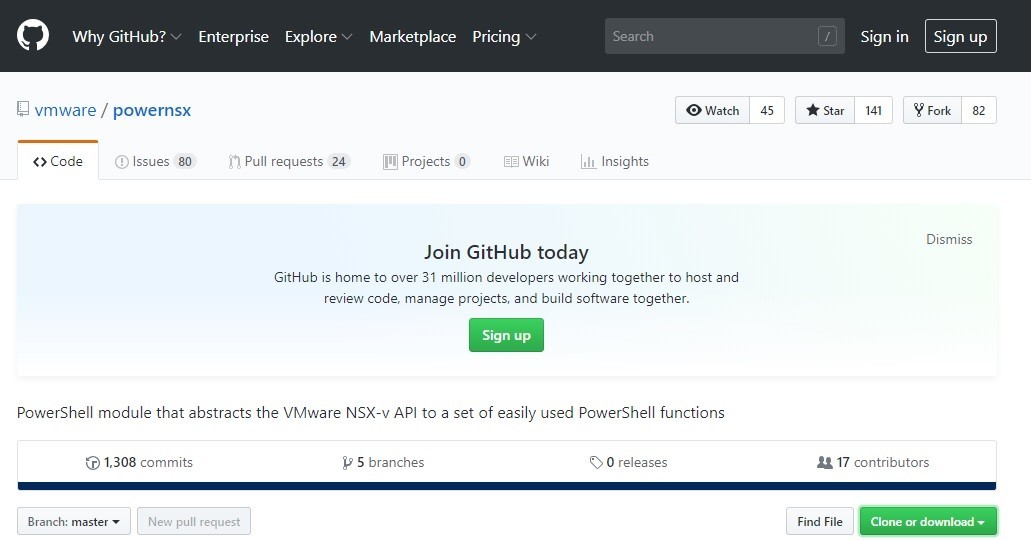This screenshot has width=1031, height=541.
Task: Expand the Why GitHub? menu
Action: [x=127, y=36]
